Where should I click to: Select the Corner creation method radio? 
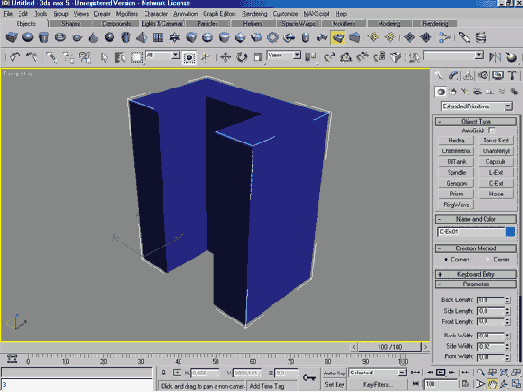[446, 260]
